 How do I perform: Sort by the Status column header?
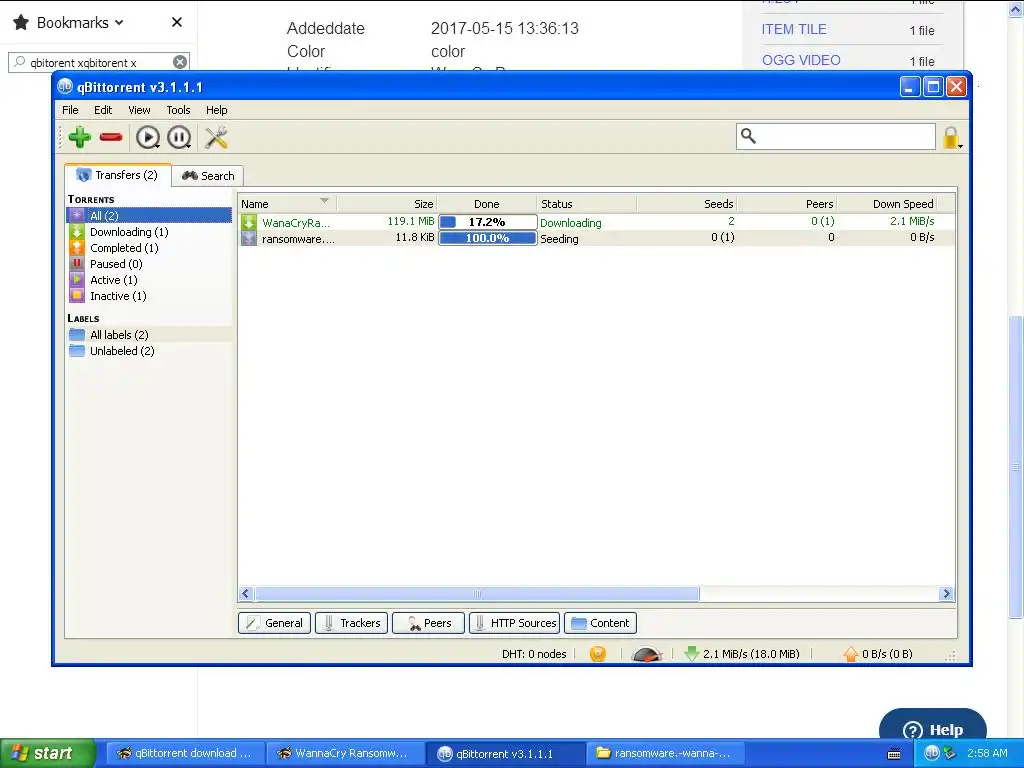coord(586,204)
